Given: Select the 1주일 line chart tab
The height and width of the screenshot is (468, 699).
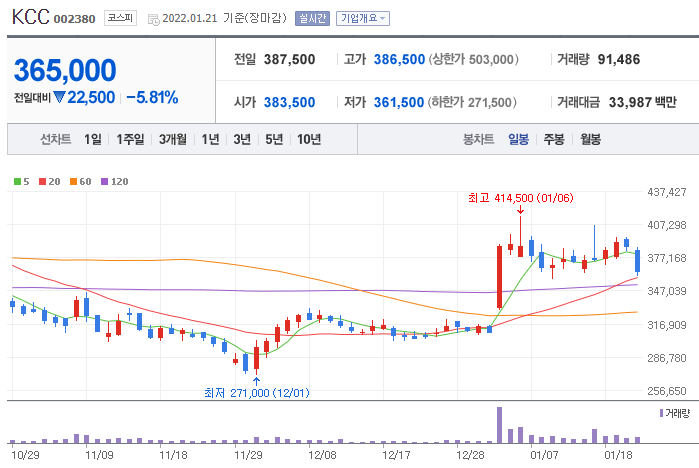Looking at the screenshot, I should point(130,140).
